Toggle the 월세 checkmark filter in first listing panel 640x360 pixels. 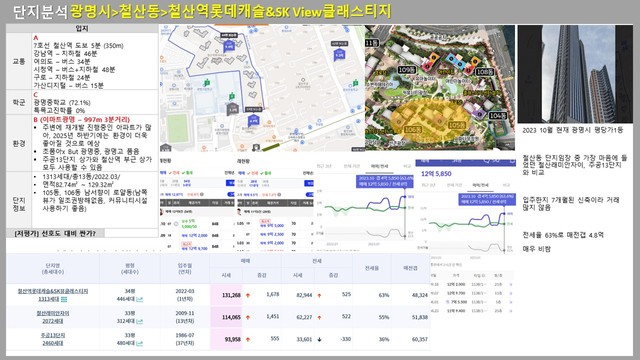186,173
